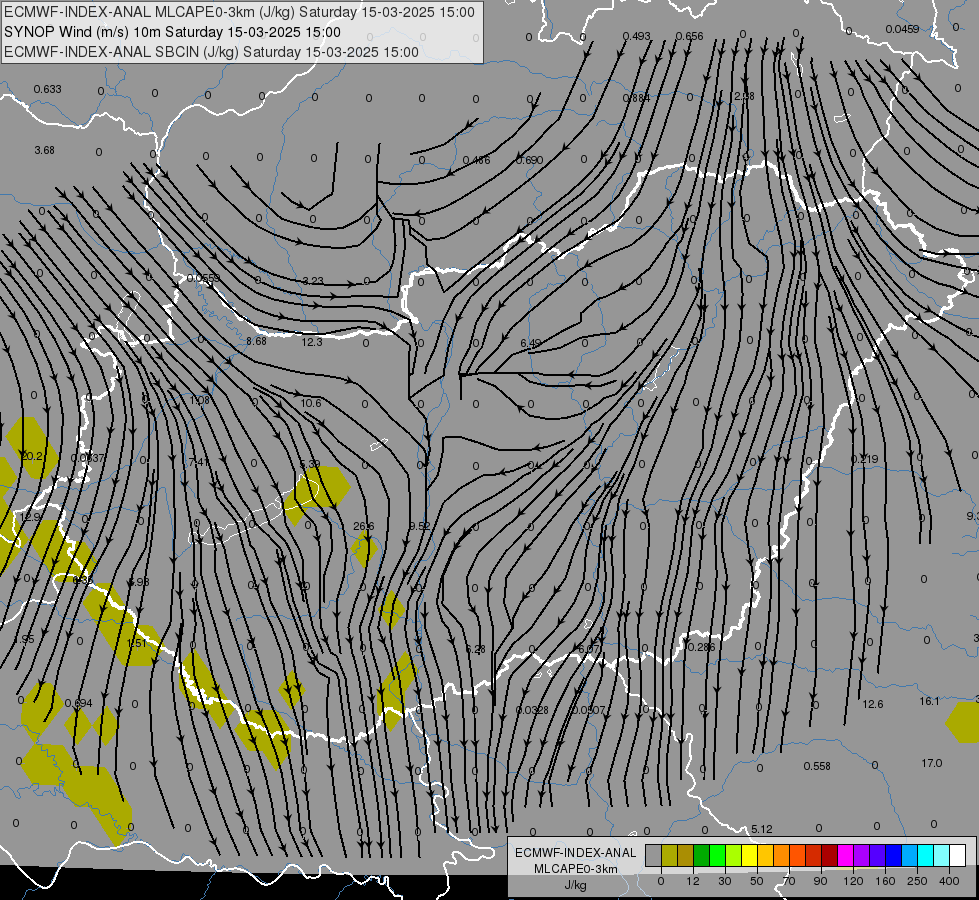The width and height of the screenshot is (979, 900).
Task: Click the legend tick label 50
Action: (x=757, y=881)
